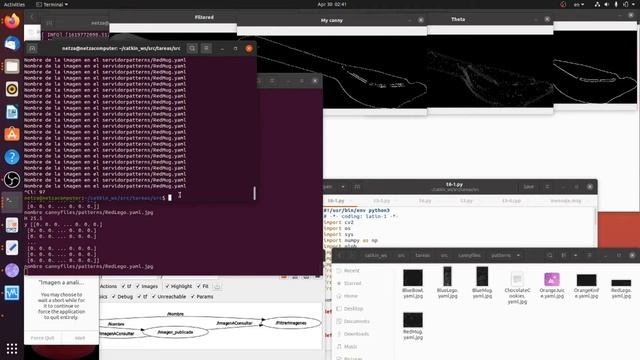Show Applications grid in the dock
640x360 pixels.
12,349
